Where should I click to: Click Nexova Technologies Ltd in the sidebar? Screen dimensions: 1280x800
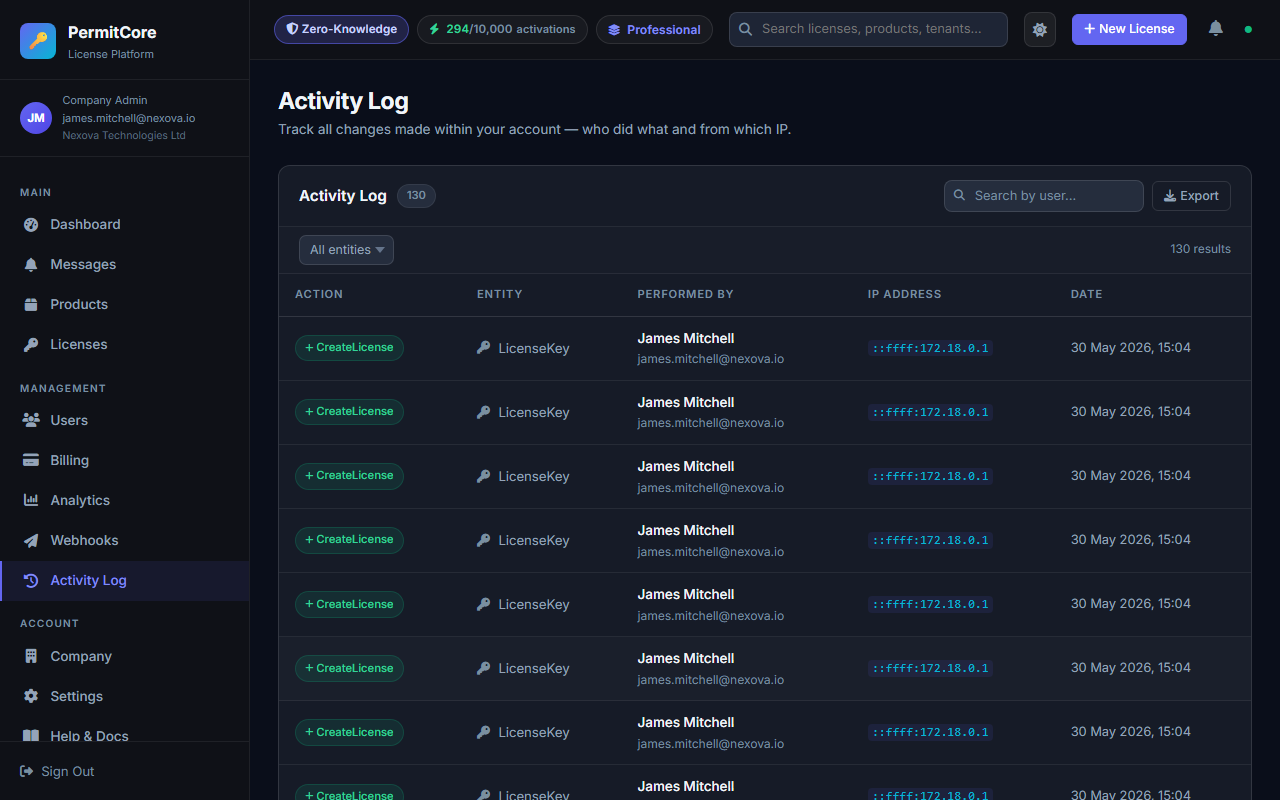124,135
